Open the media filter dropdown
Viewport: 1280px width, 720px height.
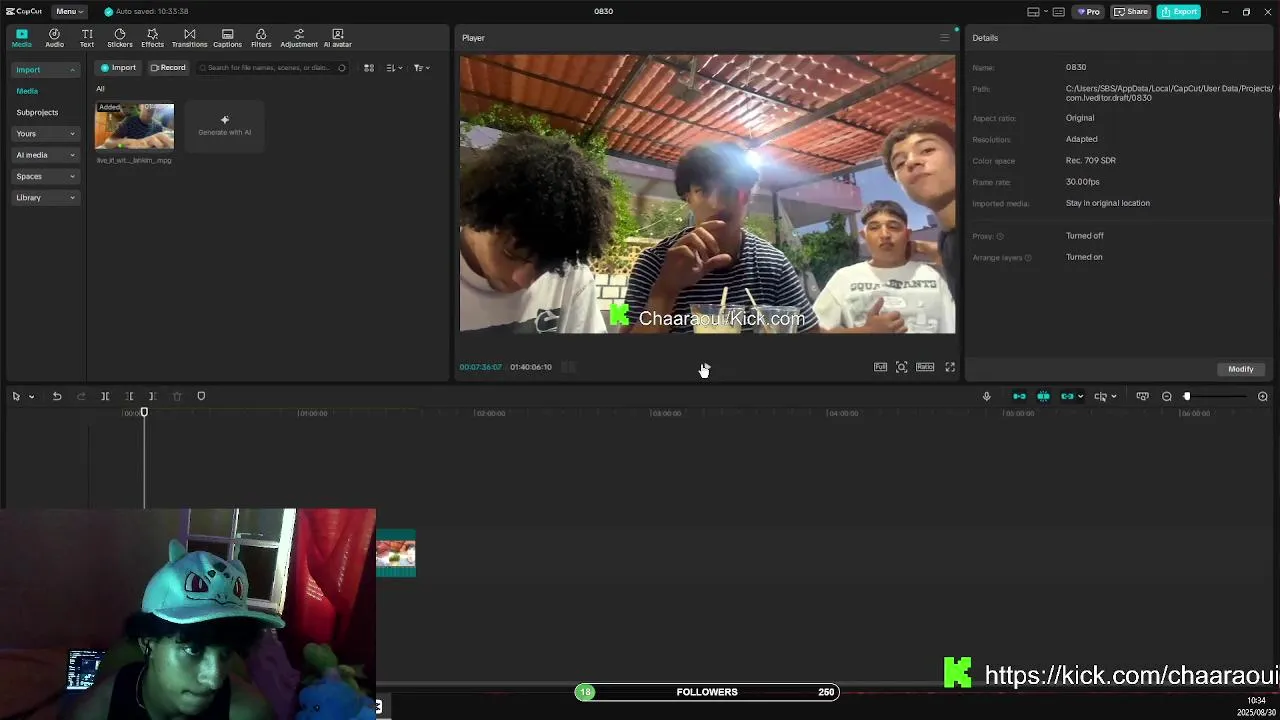421,68
